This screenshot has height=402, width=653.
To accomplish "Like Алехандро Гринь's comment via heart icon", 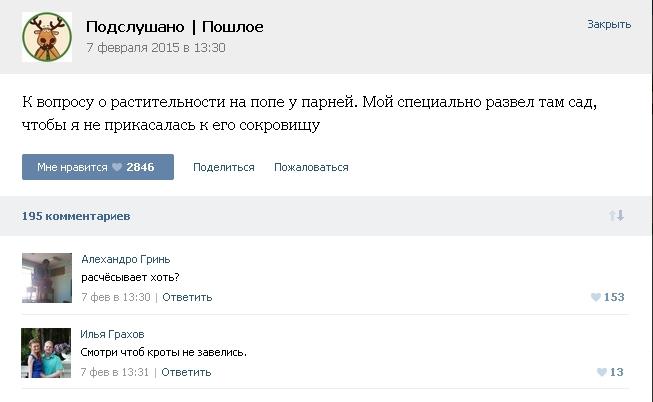I will [596, 297].
